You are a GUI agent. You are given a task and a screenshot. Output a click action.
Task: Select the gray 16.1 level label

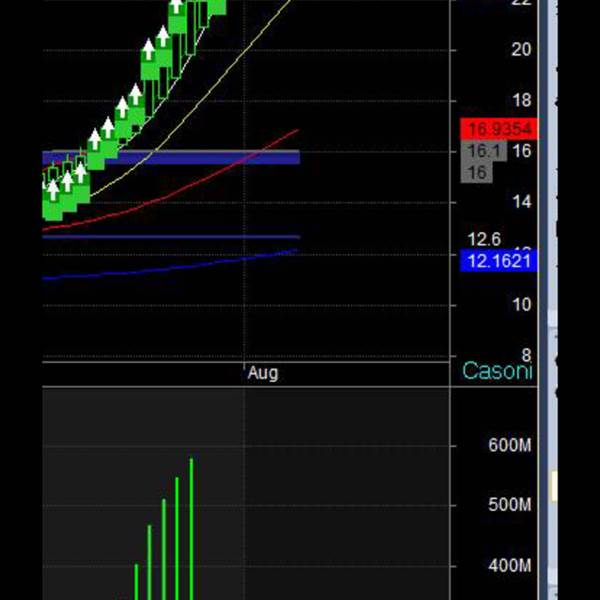(484, 151)
